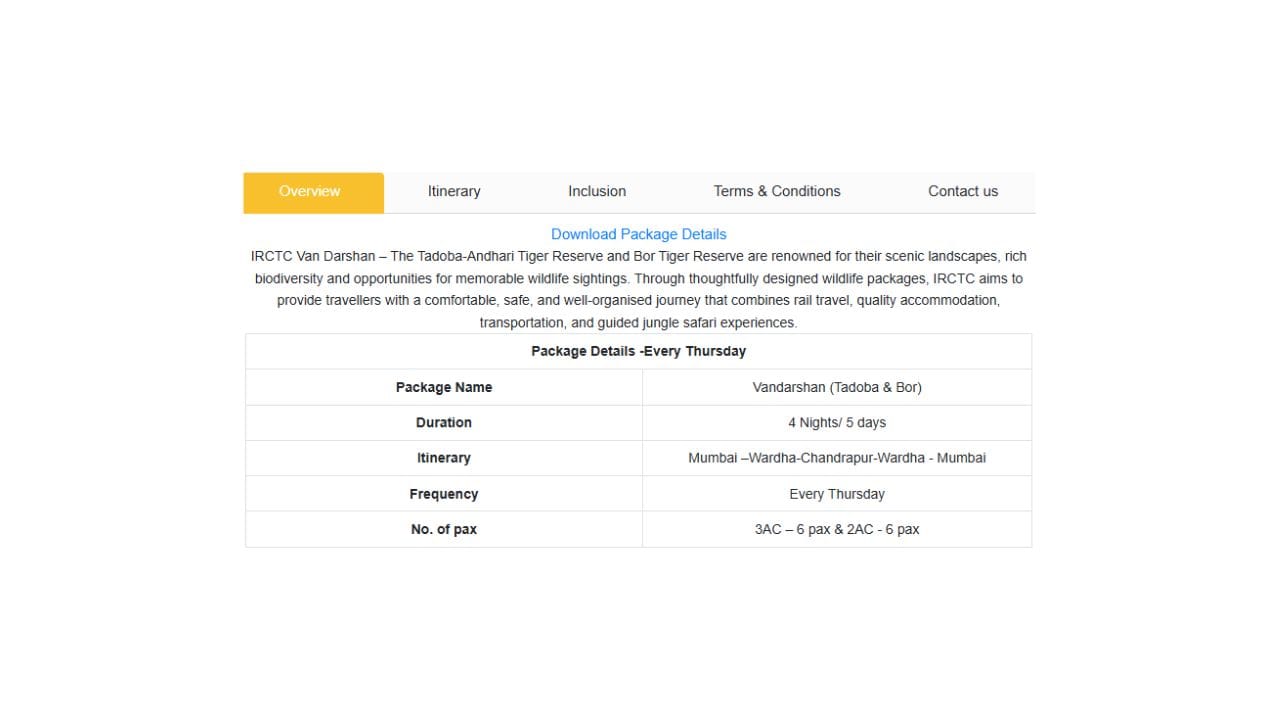Viewport: 1280px width, 720px height.
Task: Click the Download Package Details link
Action: point(639,234)
